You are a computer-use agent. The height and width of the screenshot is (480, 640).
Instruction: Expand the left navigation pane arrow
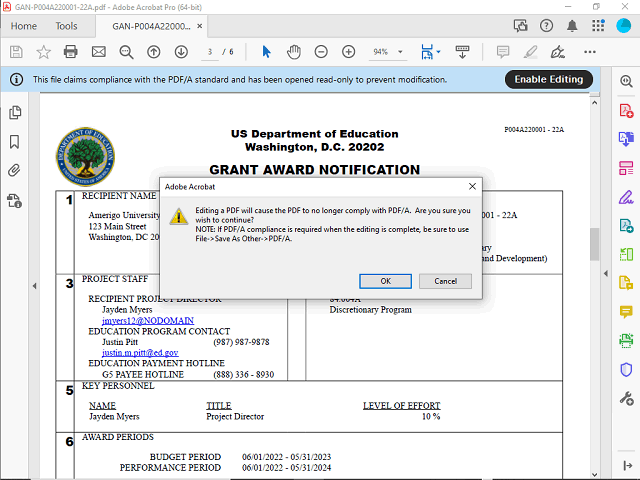[34, 286]
